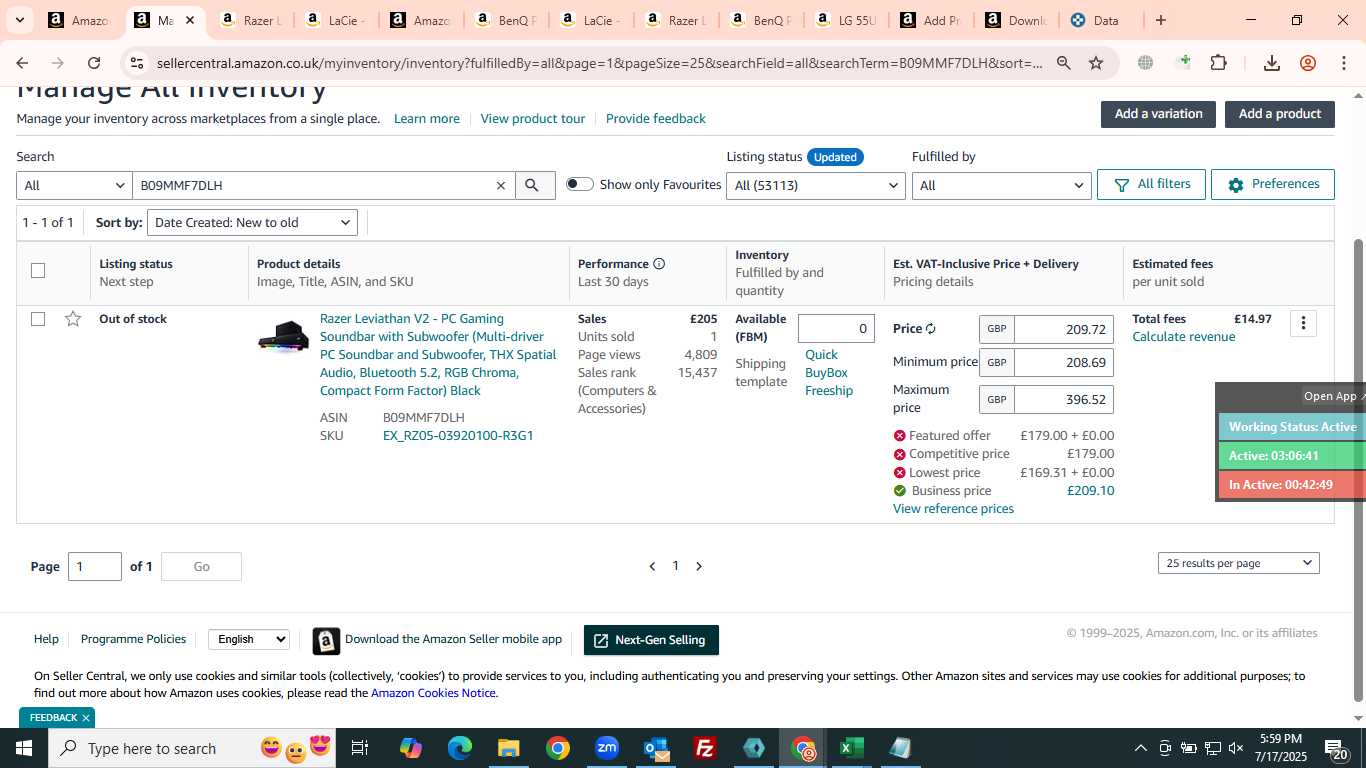Image resolution: width=1366 pixels, height=768 pixels.
Task: Open the Windows Start menu
Action: point(24,748)
